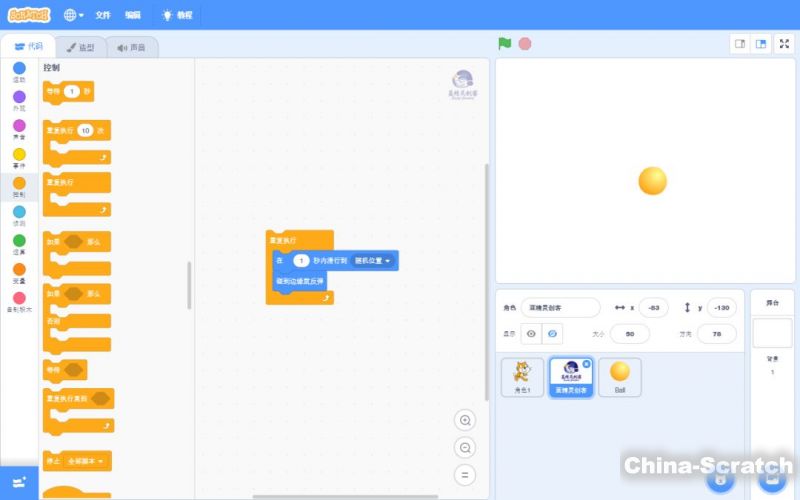Open the add extension button
The width and height of the screenshot is (800, 500).
tap(19, 481)
